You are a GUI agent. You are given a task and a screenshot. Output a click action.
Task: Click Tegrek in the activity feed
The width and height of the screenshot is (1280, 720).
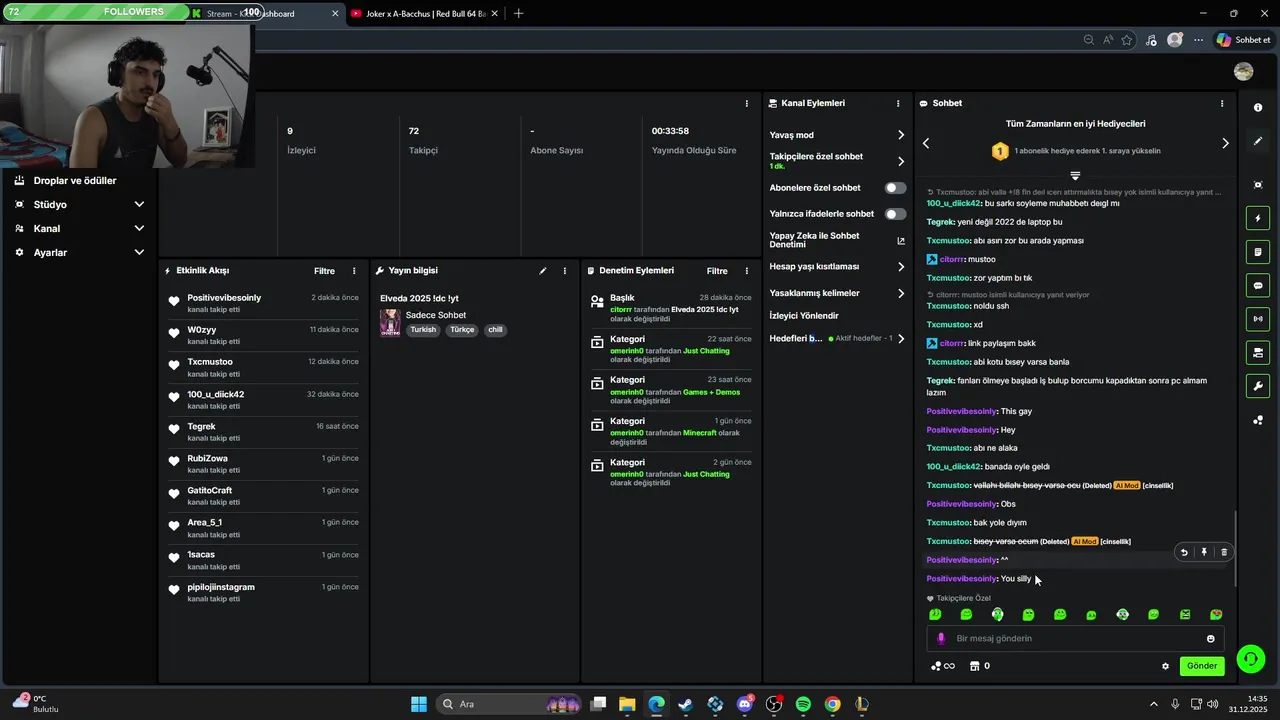[x=201, y=427]
